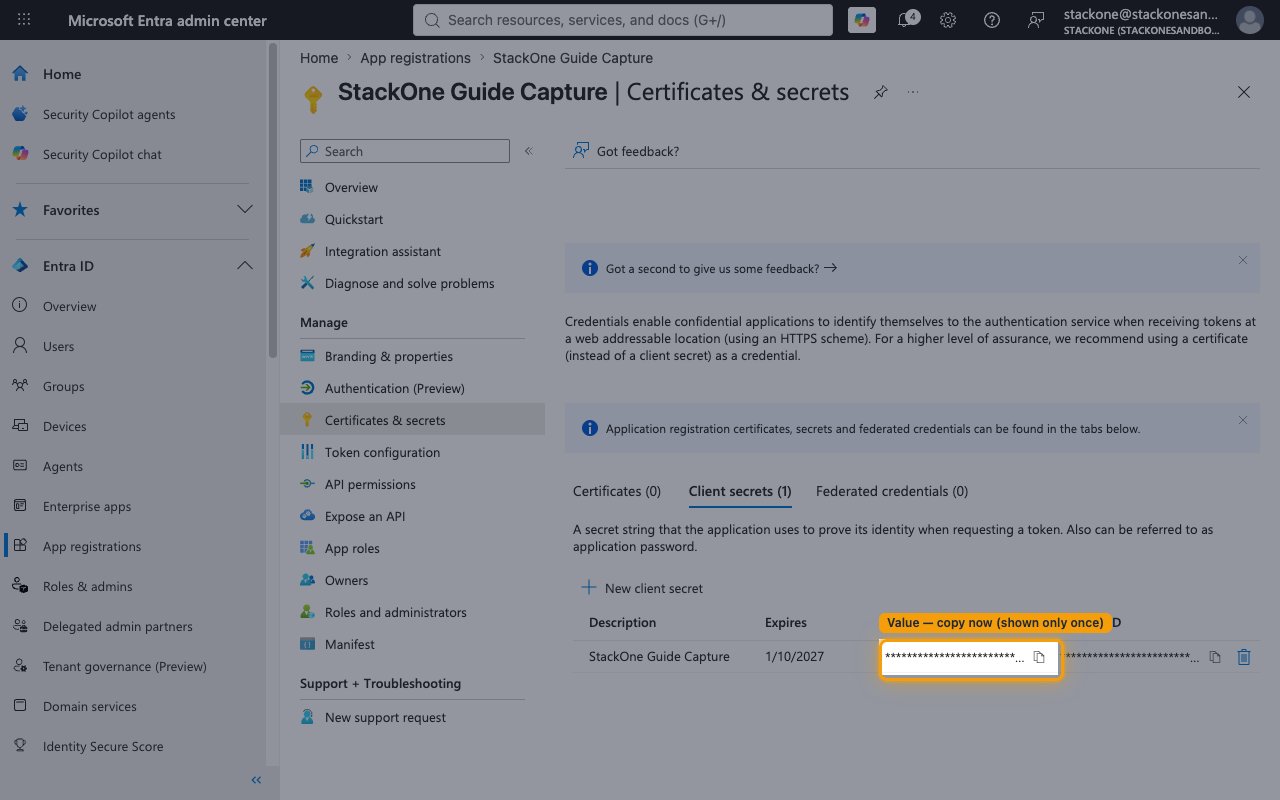
Task: Go to Home breadcrumb
Action: pos(319,58)
